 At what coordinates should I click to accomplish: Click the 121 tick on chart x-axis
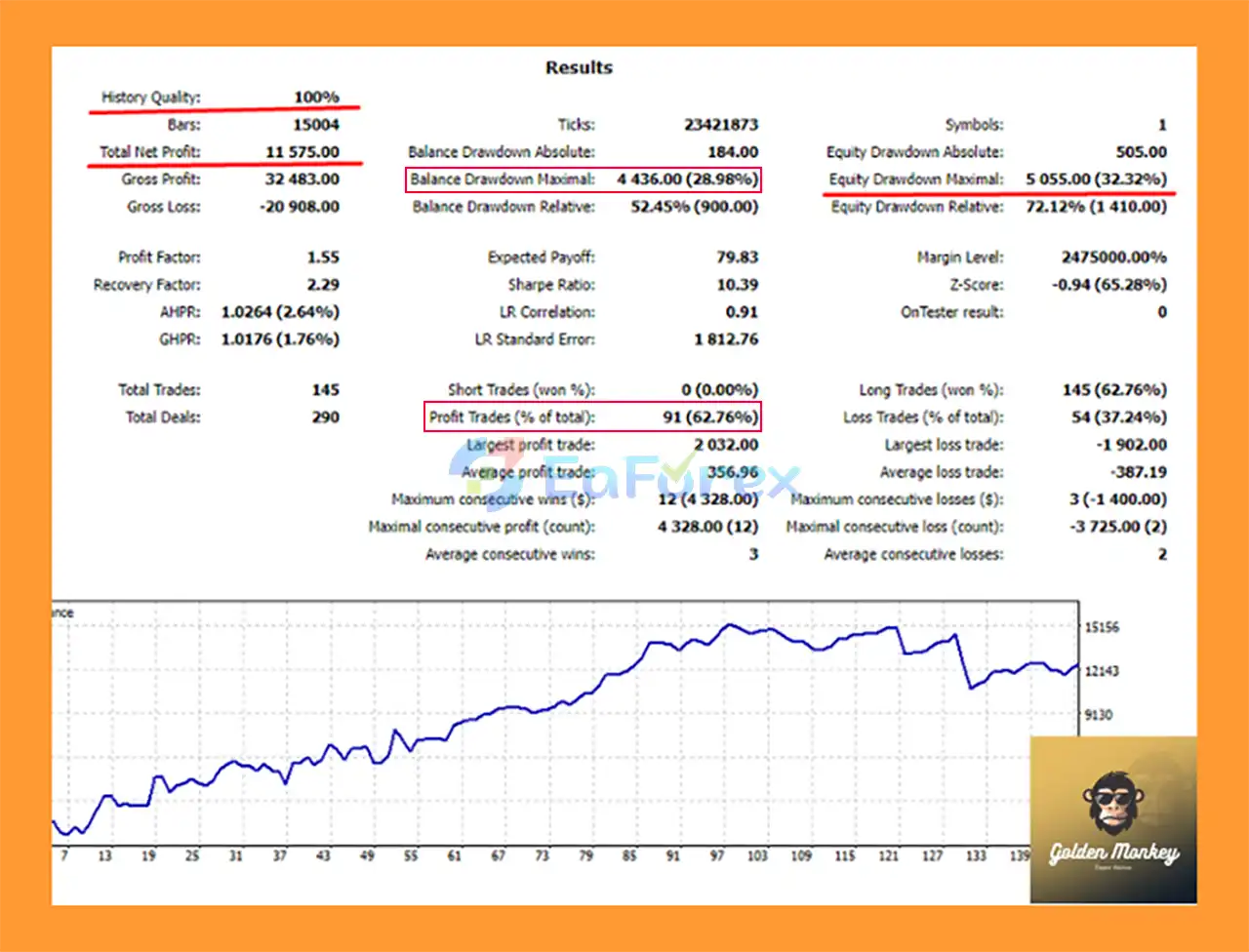point(888,855)
